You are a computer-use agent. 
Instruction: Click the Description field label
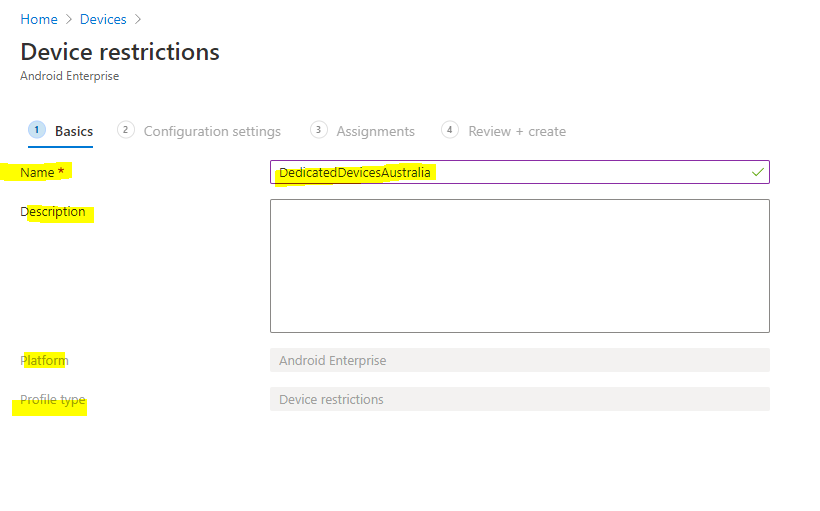(x=53, y=212)
